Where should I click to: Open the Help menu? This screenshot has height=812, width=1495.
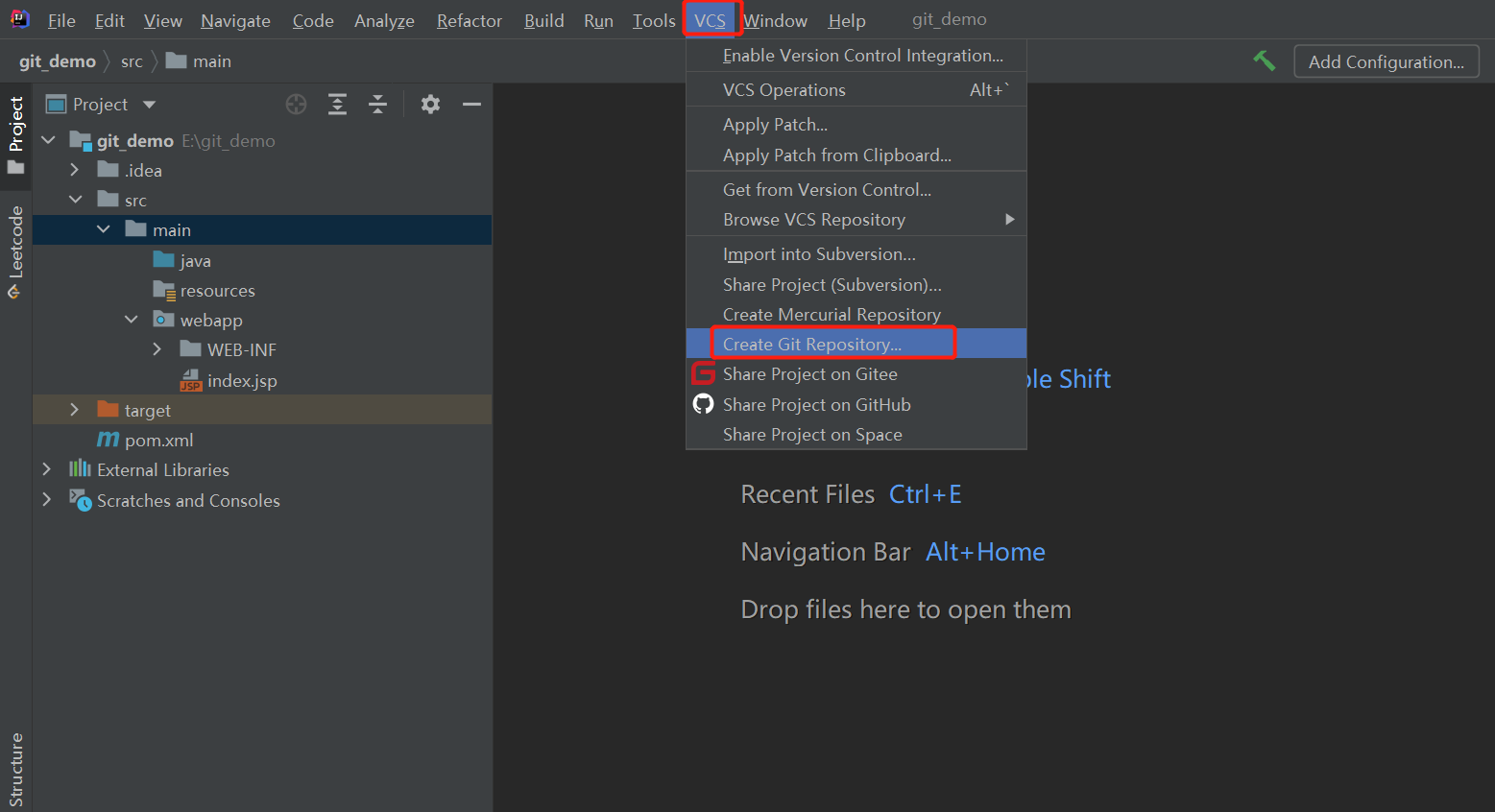coord(847,20)
